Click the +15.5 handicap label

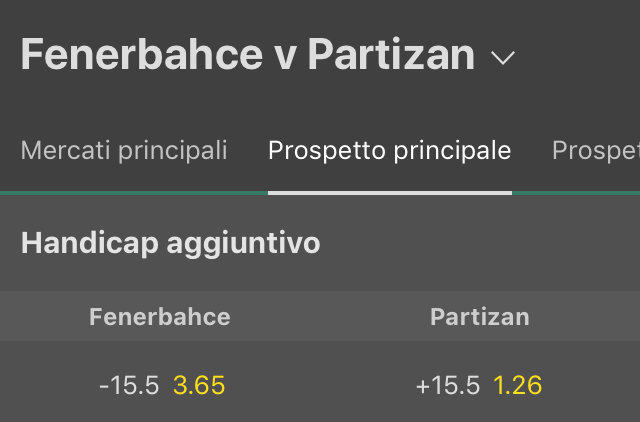click(449, 385)
